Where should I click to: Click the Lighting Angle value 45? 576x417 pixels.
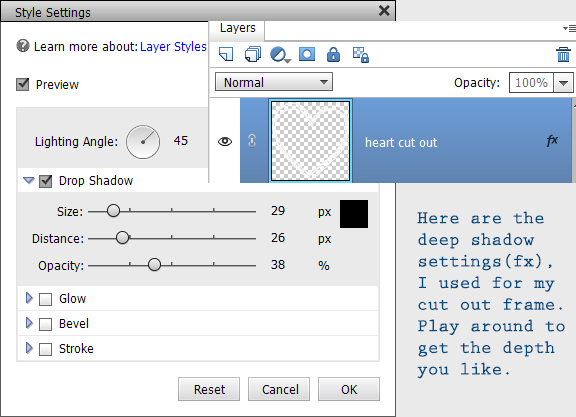[x=180, y=141]
